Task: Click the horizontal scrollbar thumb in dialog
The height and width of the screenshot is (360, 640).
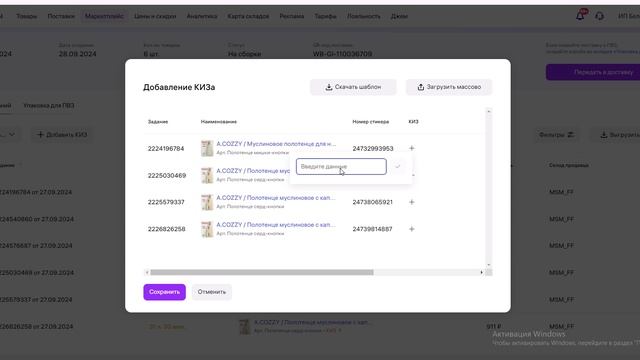Action: coord(262,272)
